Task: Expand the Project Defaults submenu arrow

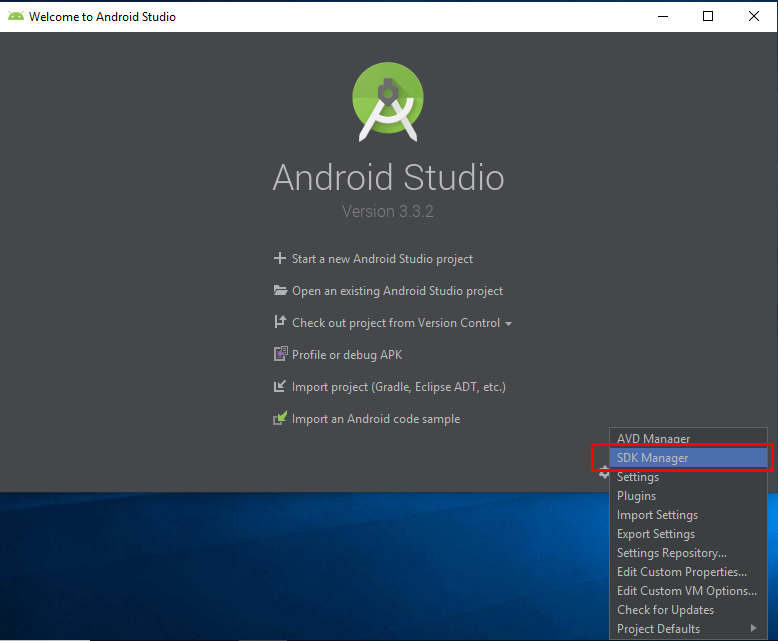Action: 754,628
